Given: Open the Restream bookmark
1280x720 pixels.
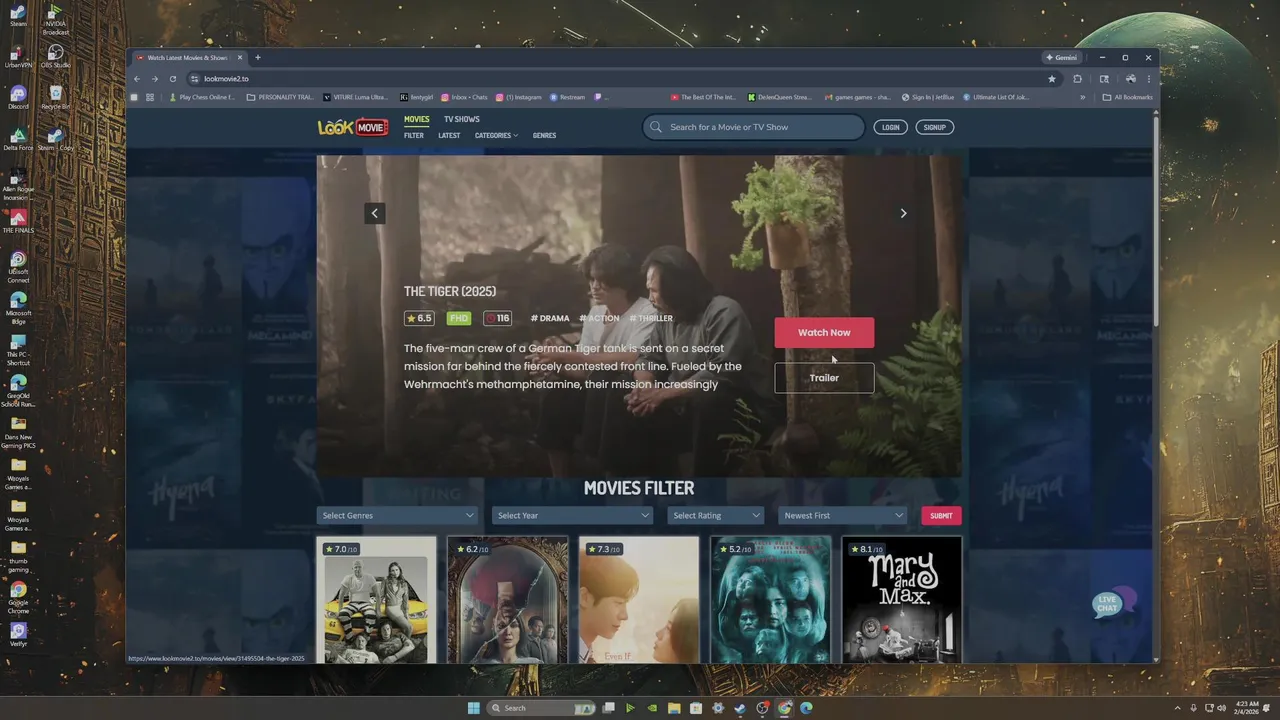Looking at the screenshot, I should pyautogui.click(x=567, y=97).
